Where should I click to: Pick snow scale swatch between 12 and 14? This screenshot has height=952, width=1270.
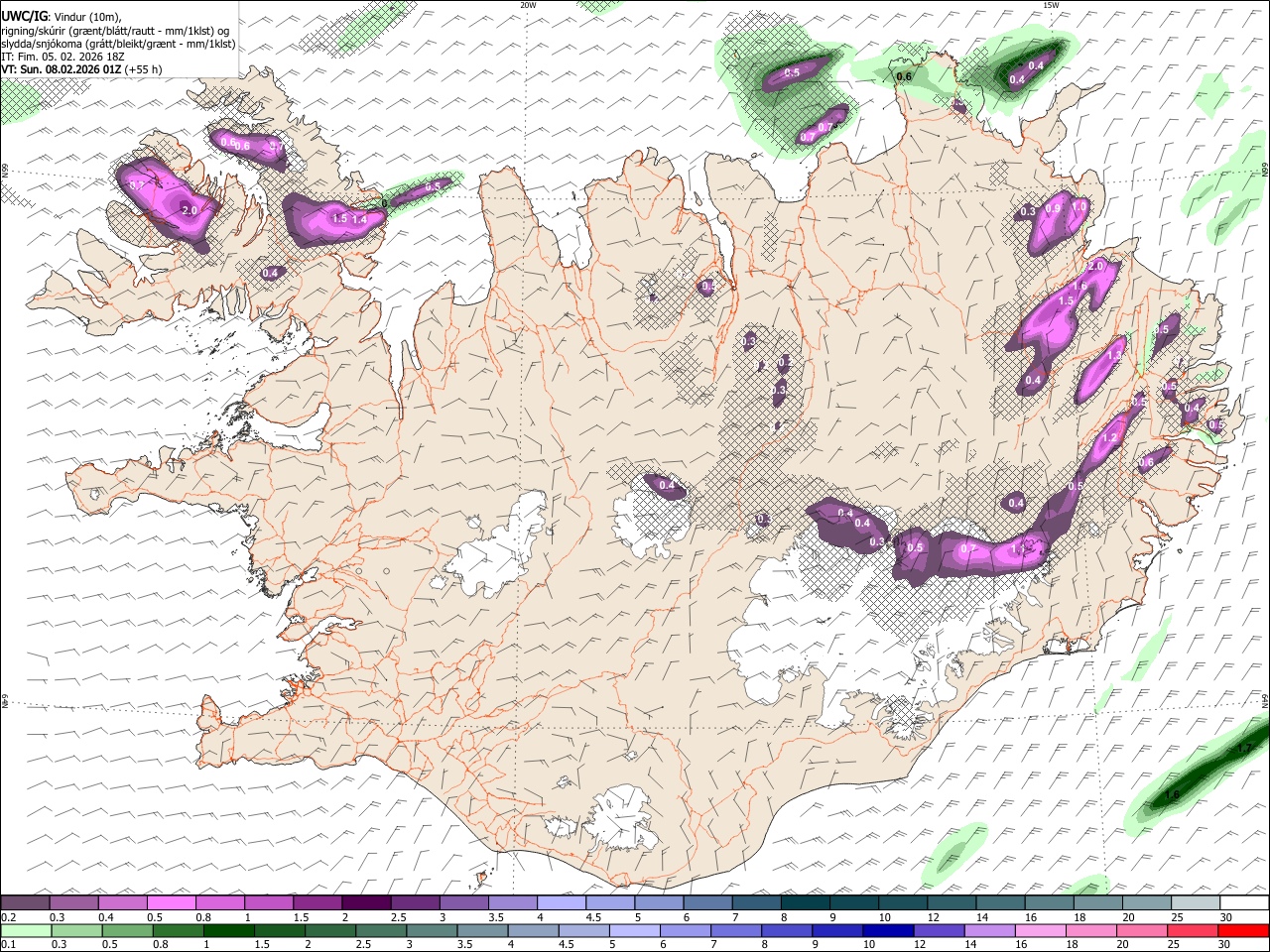952,903
